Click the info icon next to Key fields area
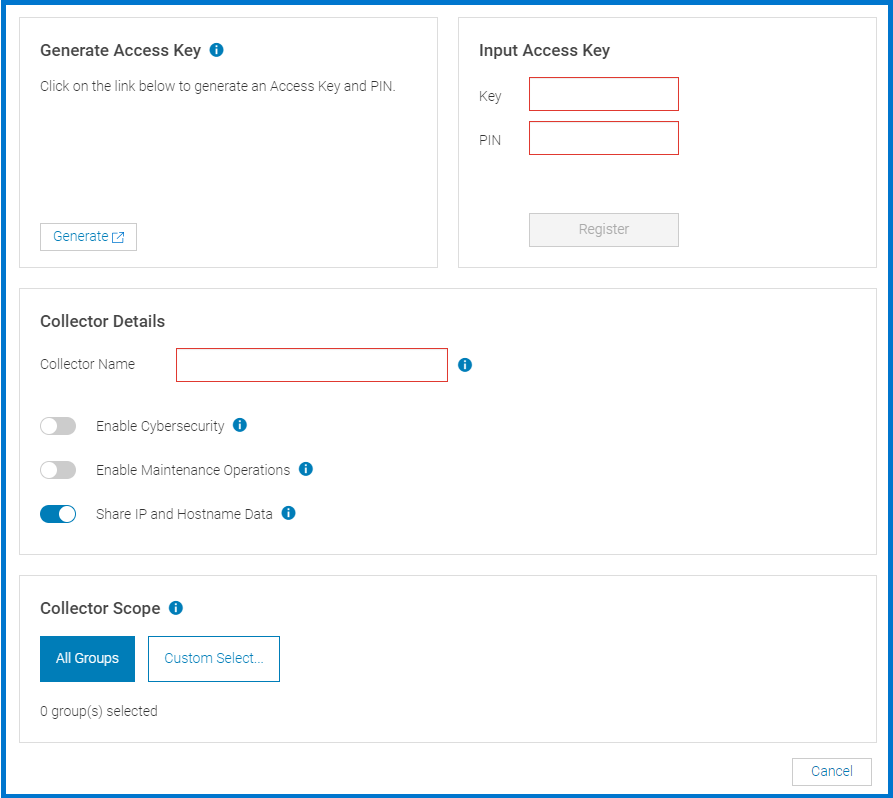 point(216,50)
